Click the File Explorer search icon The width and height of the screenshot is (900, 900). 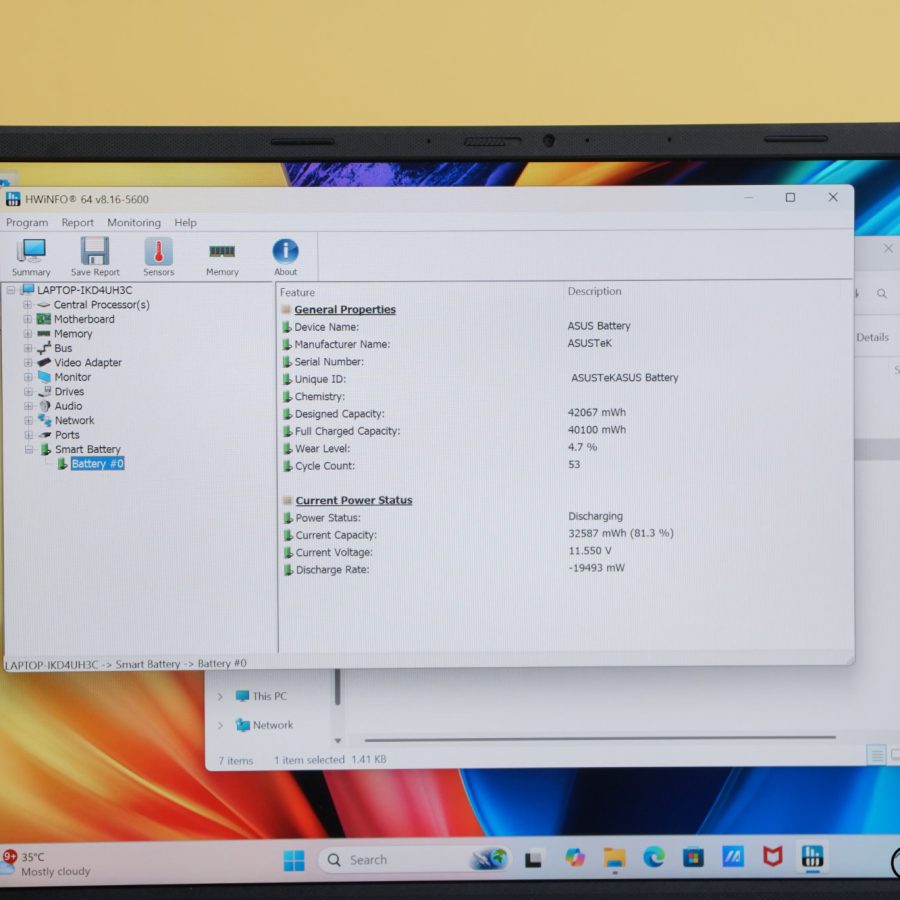[x=882, y=294]
